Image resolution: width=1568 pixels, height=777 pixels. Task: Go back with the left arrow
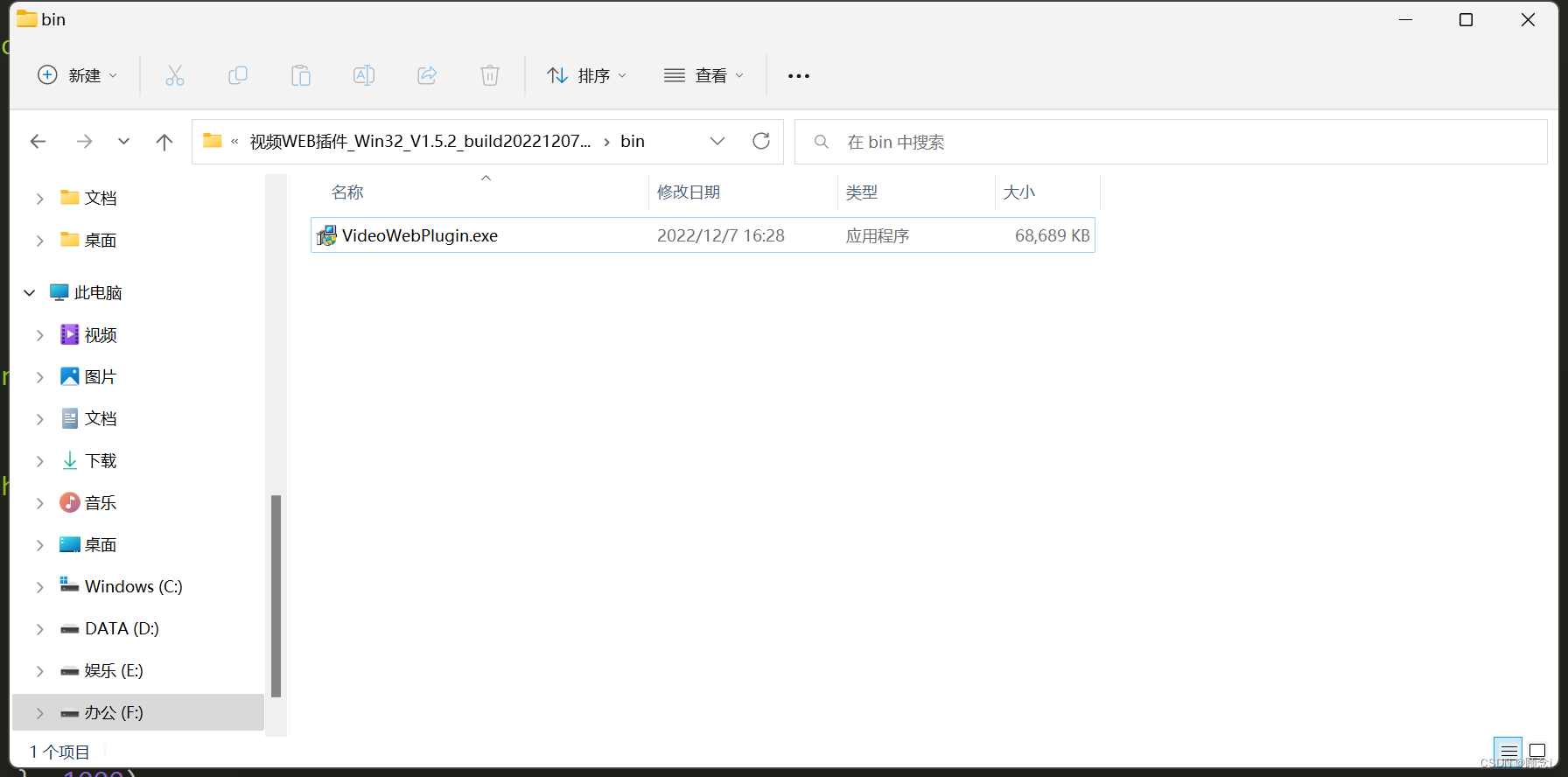pyautogui.click(x=38, y=142)
